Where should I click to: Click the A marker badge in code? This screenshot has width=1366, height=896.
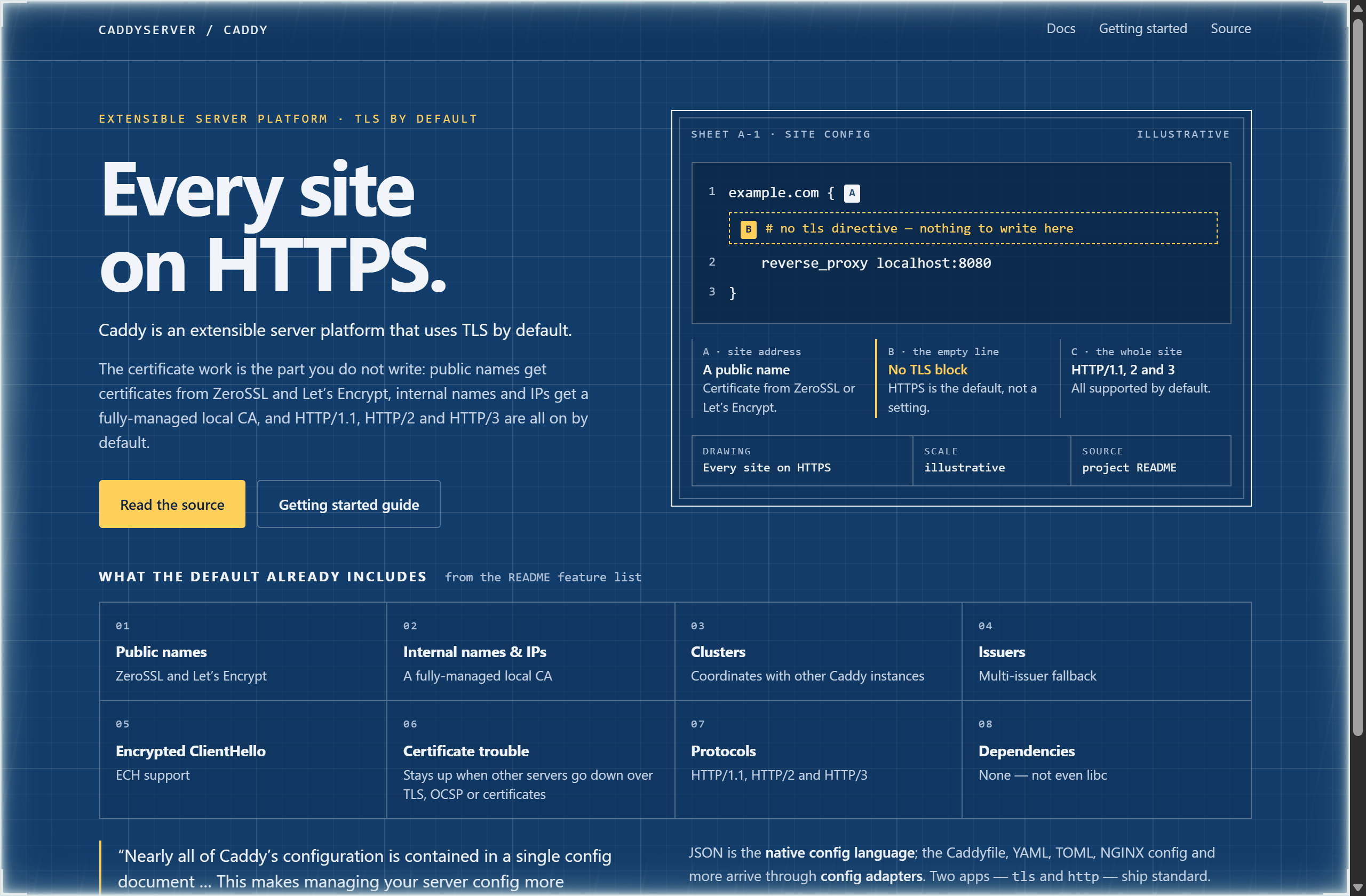[x=852, y=193]
